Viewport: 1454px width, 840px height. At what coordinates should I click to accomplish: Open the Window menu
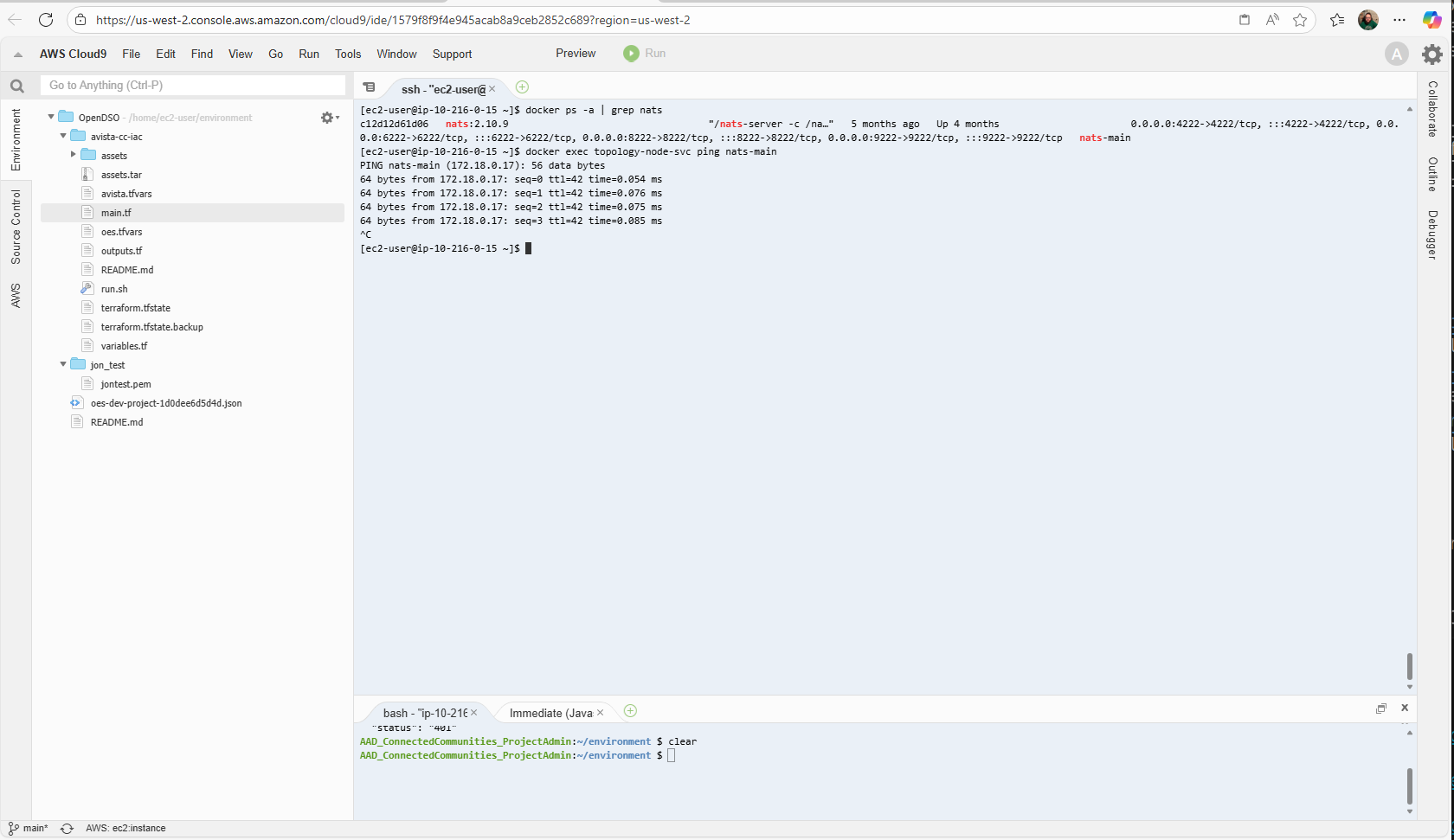pyautogui.click(x=396, y=54)
